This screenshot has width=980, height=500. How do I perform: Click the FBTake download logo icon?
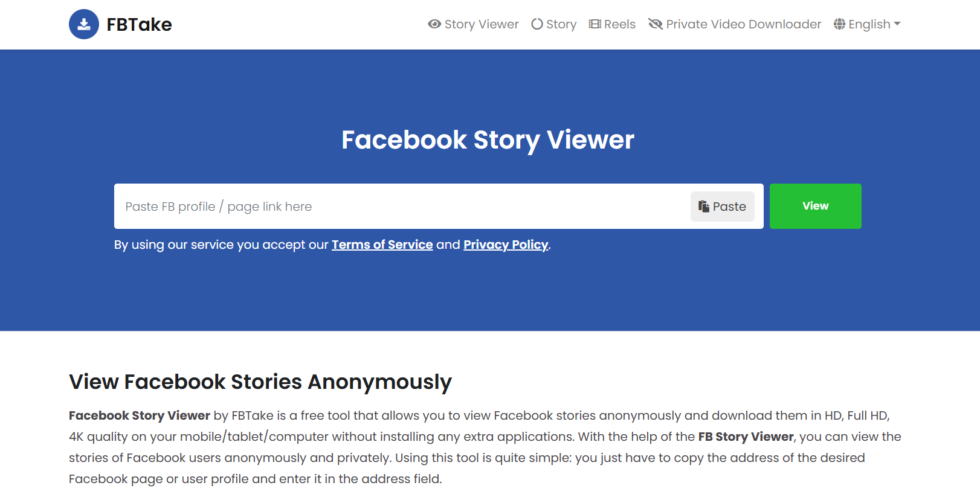[x=84, y=24]
